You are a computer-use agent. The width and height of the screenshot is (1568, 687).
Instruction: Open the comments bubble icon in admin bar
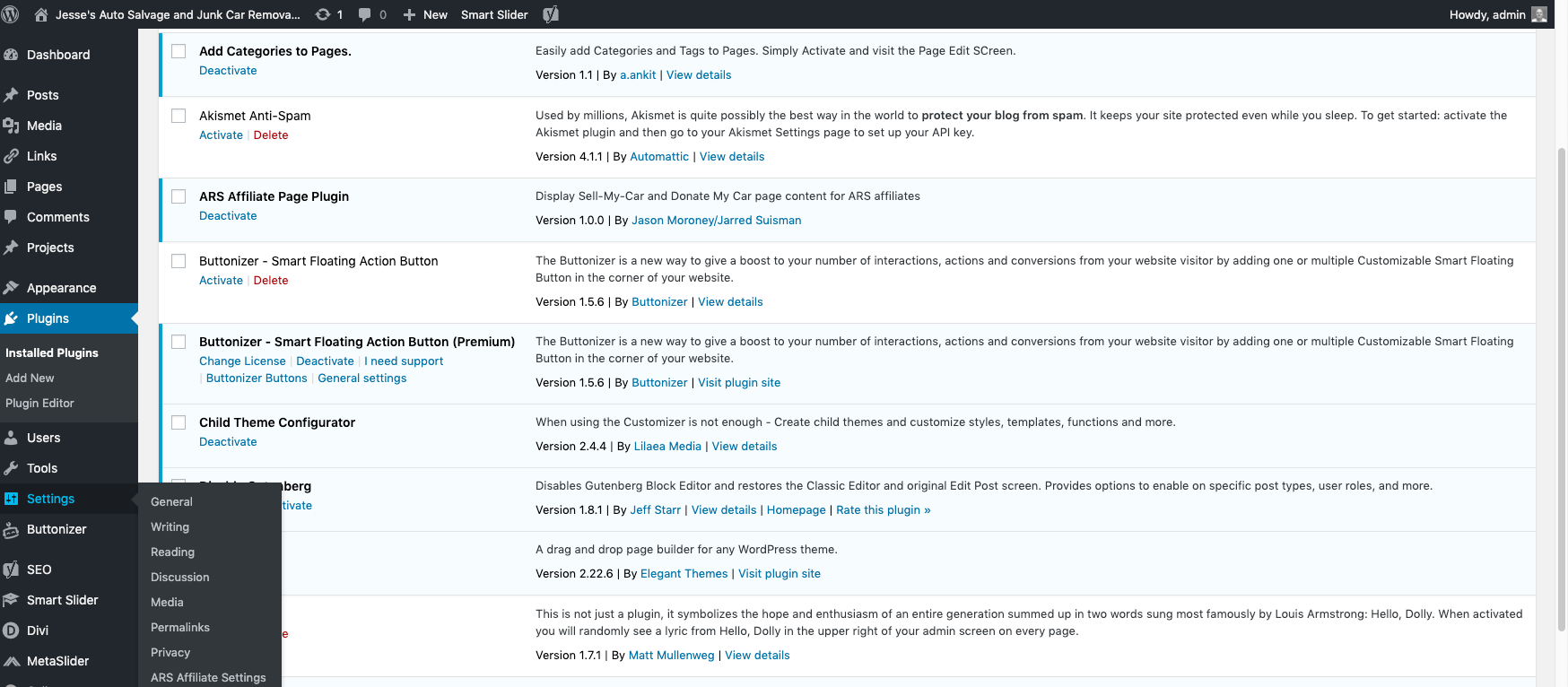(365, 14)
